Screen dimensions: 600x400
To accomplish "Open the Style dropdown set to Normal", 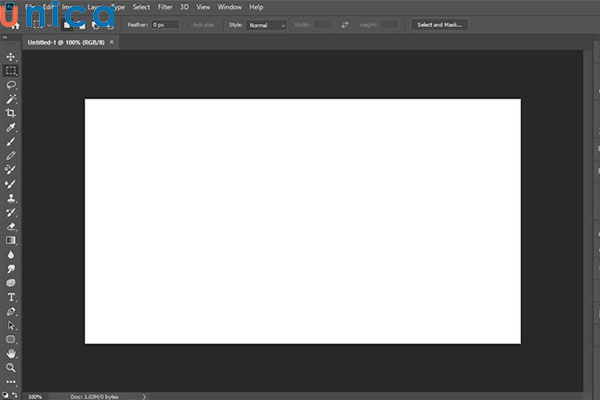I will tap(268, 24).
